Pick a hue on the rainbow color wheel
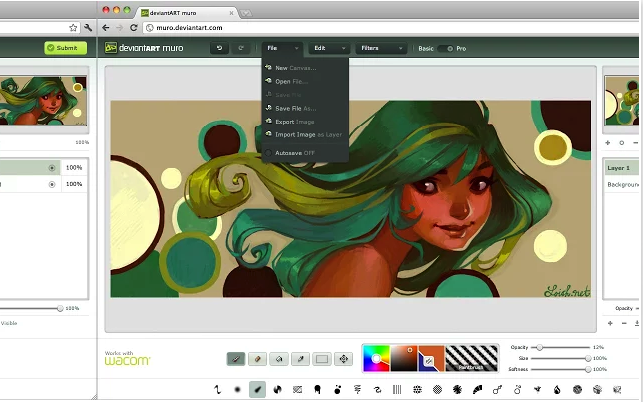643x402 pixels. tap(376, 359)
